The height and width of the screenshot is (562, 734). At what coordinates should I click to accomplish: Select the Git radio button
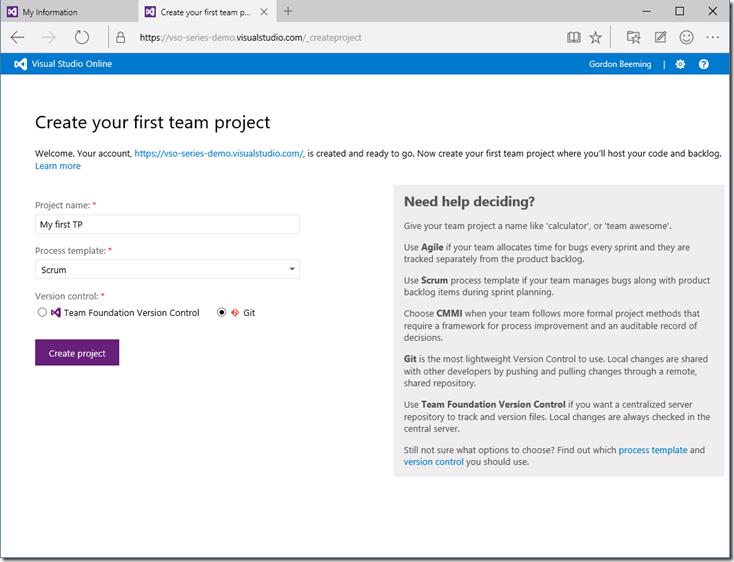click(221, 312)
